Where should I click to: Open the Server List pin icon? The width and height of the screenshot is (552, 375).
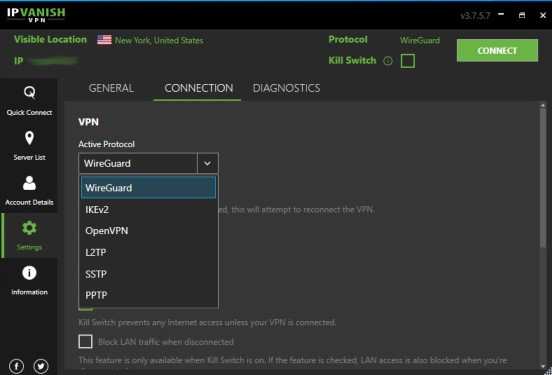(x=30, y=138)
